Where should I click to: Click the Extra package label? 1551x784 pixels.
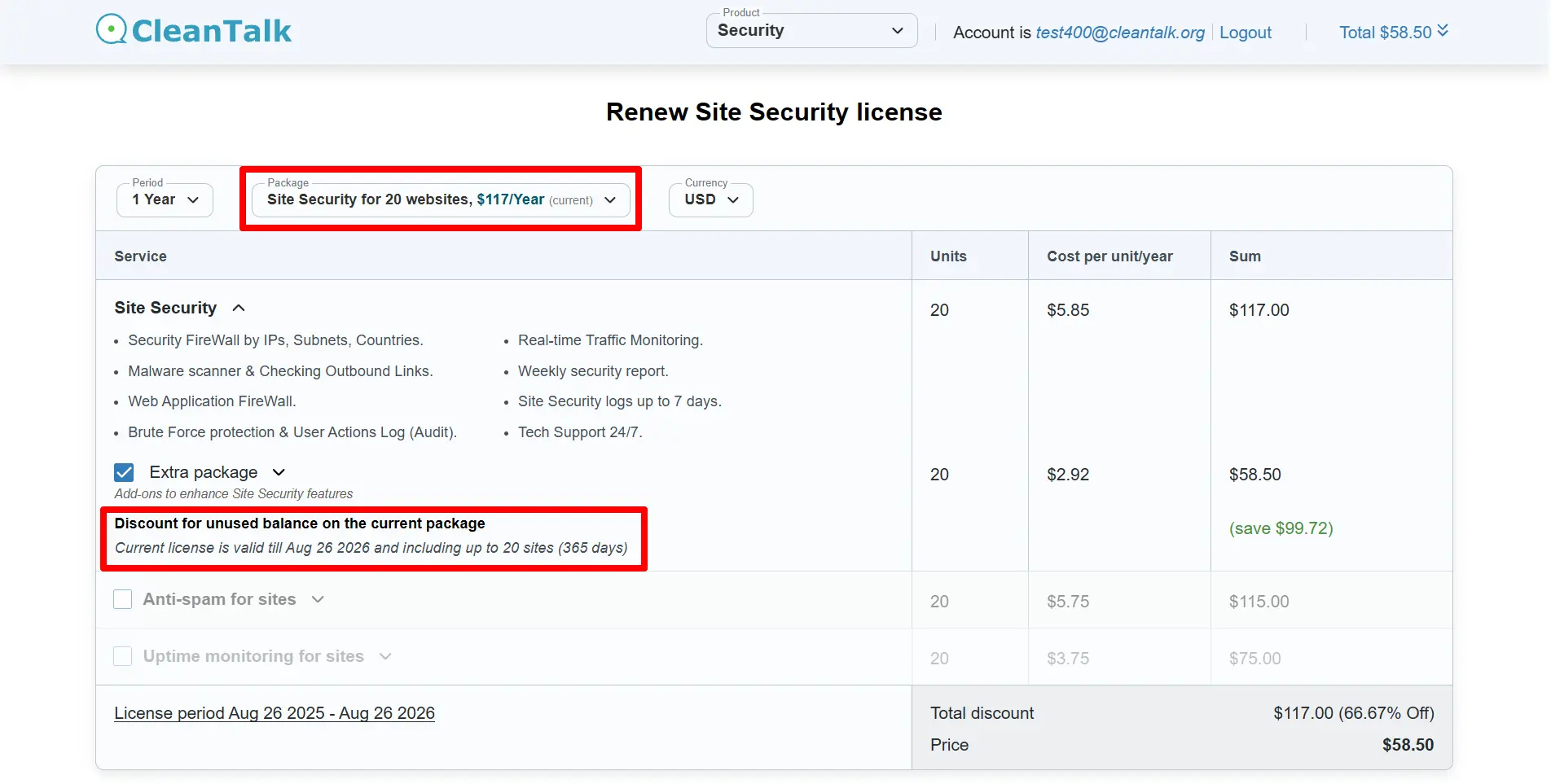point(203,472)
